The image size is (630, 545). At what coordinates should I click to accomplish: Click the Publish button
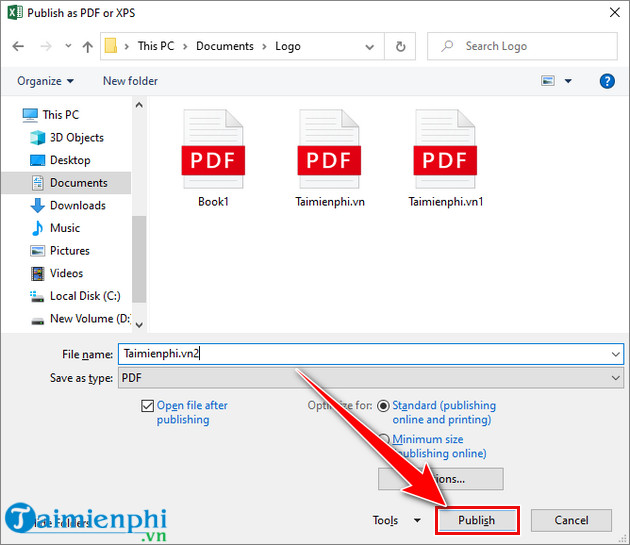click(x=477, y=520)
